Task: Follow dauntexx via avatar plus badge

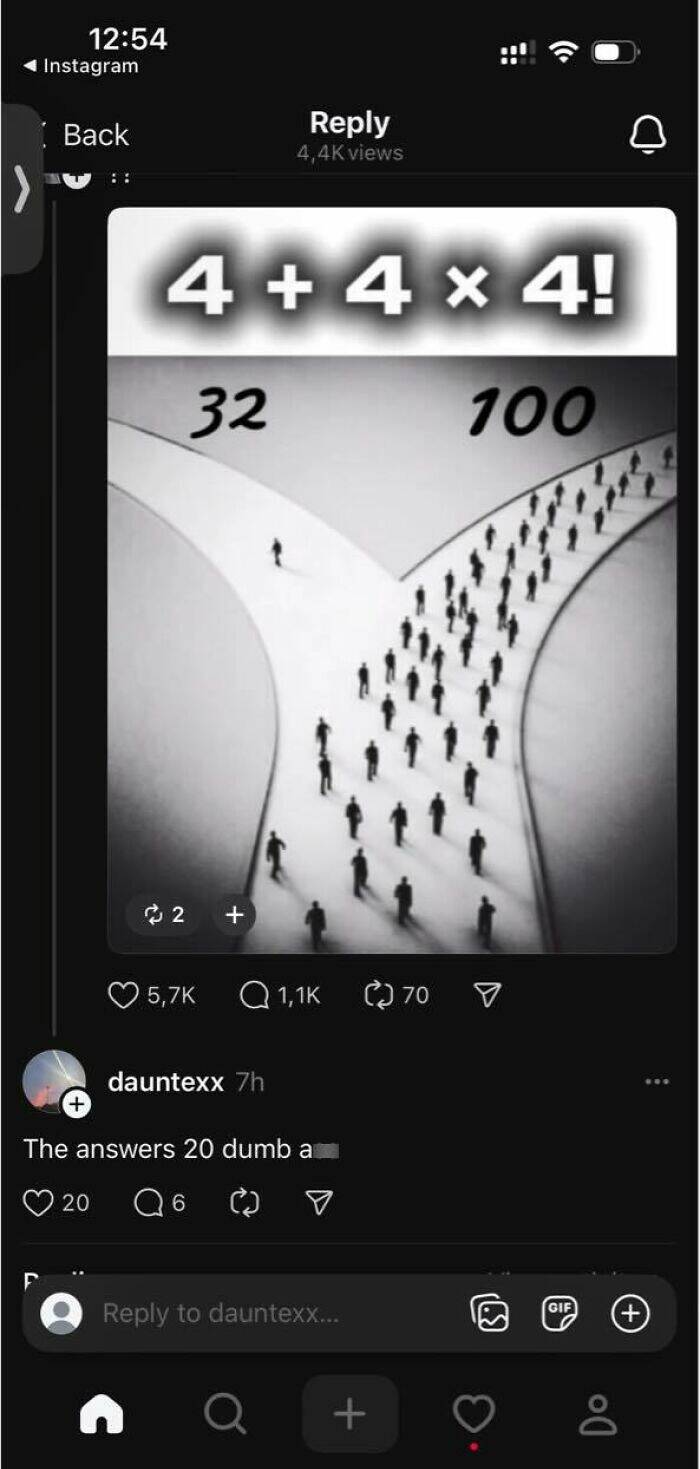Action: tap(77, 1105)
